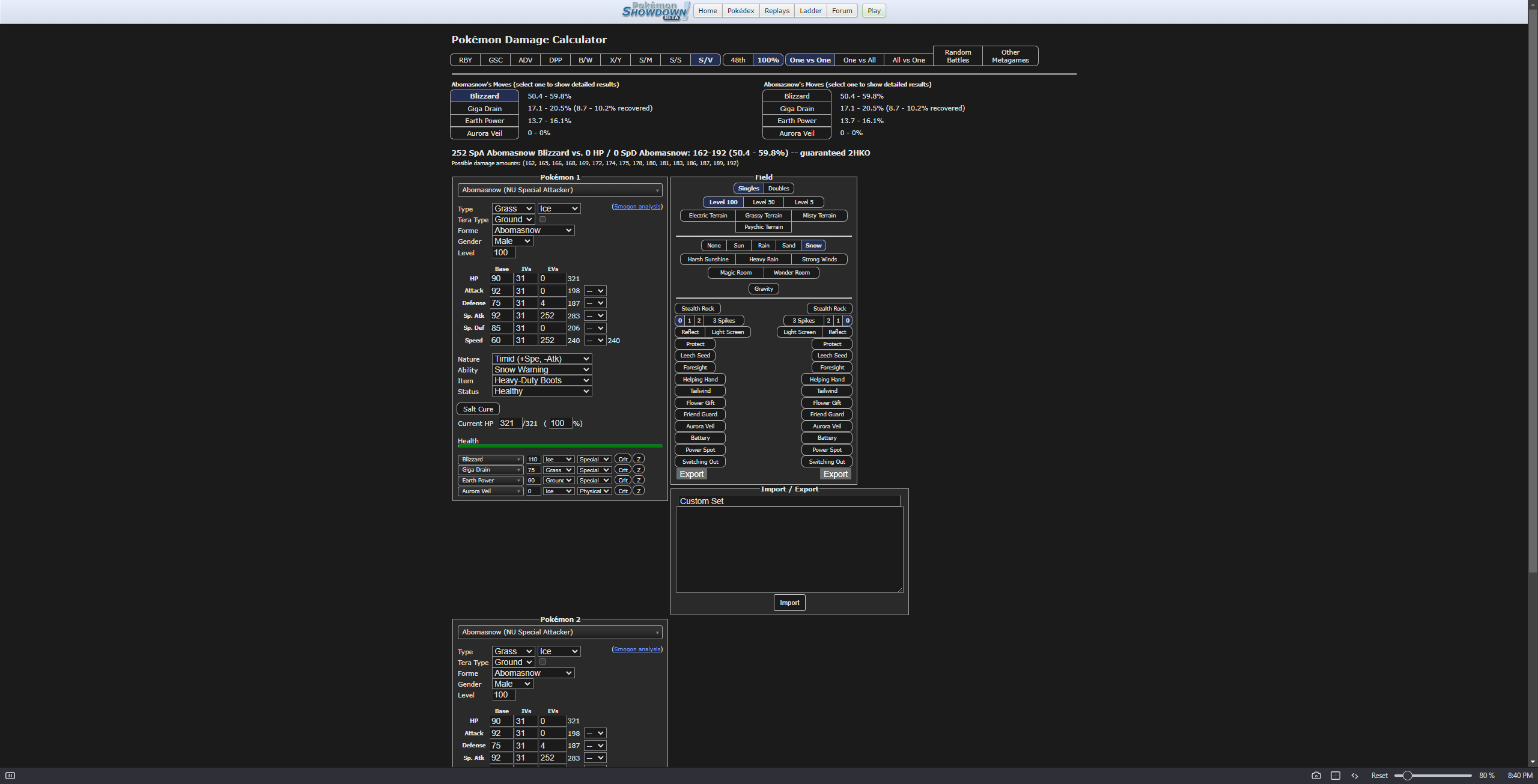Switch to the X/Y generation tab
Screen dimensions: 1538x784
(x=615, y=60)
